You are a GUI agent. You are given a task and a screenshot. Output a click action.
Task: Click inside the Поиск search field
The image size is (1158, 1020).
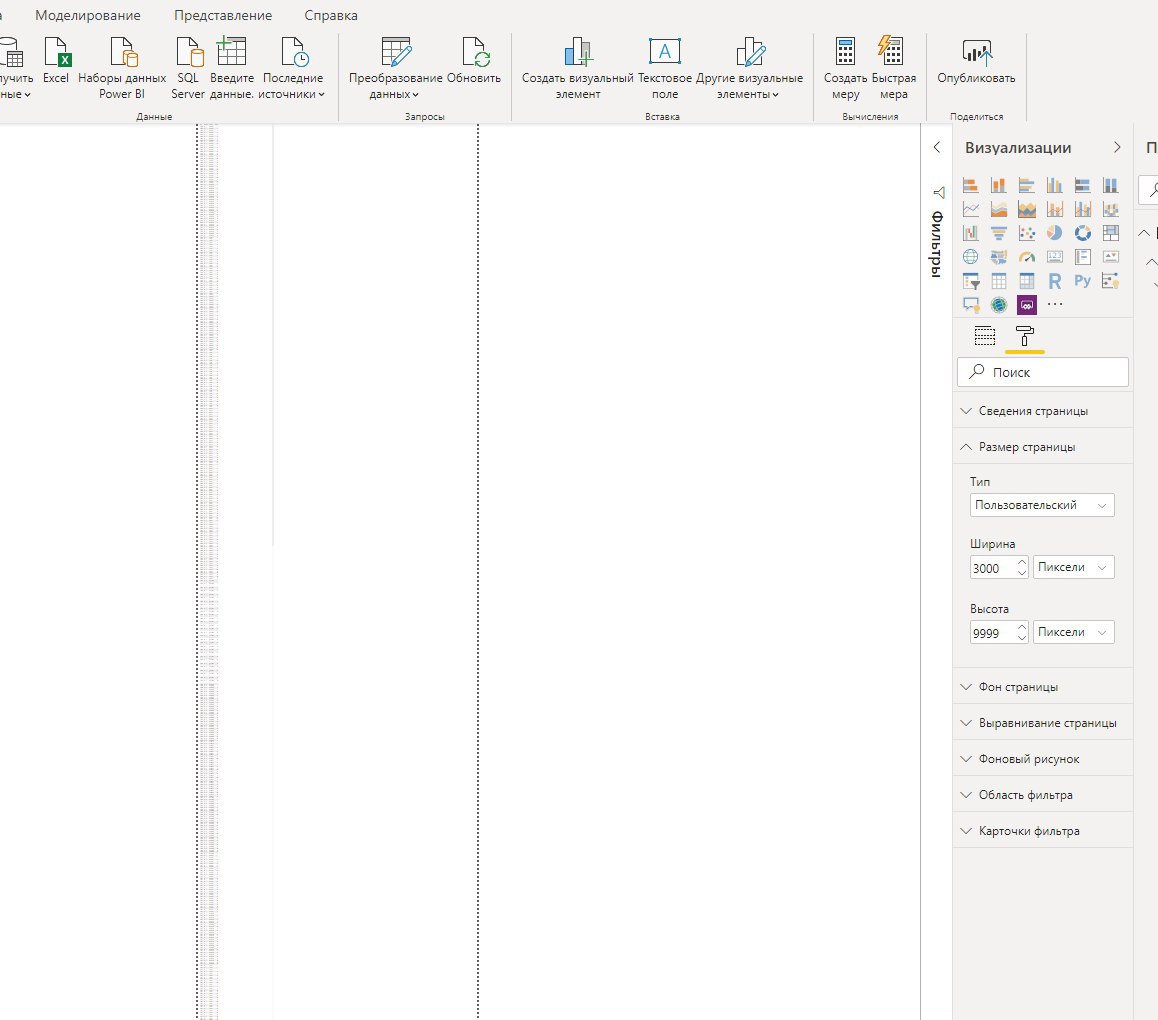click(1043, 372)
